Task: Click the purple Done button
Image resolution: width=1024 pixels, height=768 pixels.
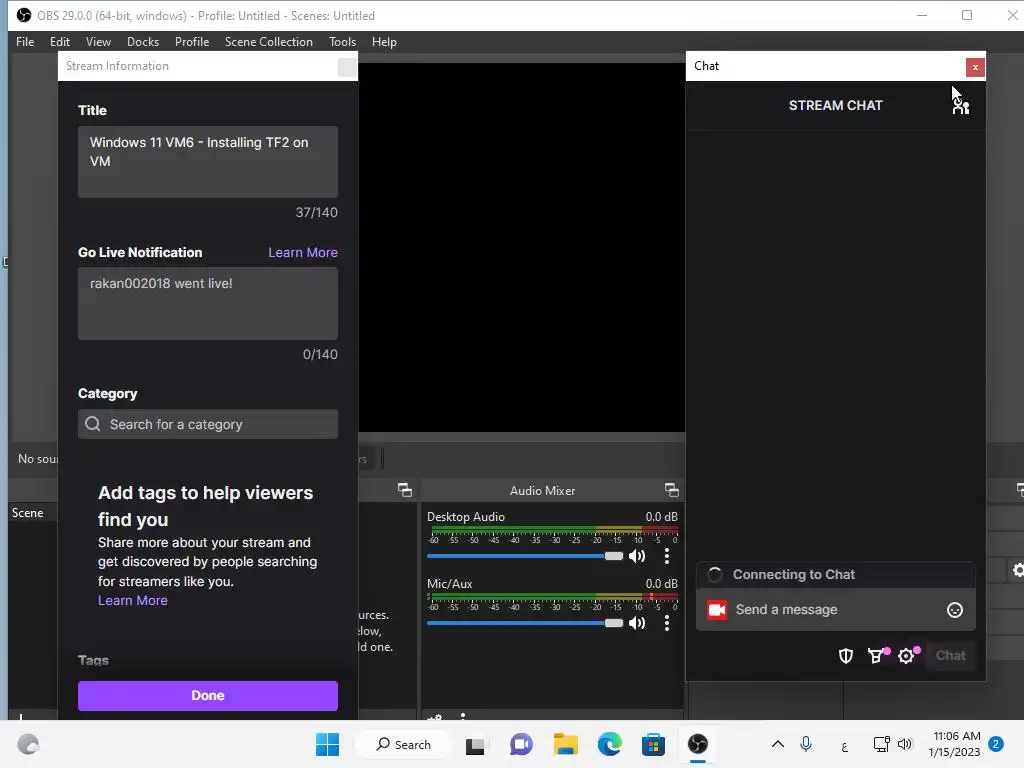Action: point(208,696)
